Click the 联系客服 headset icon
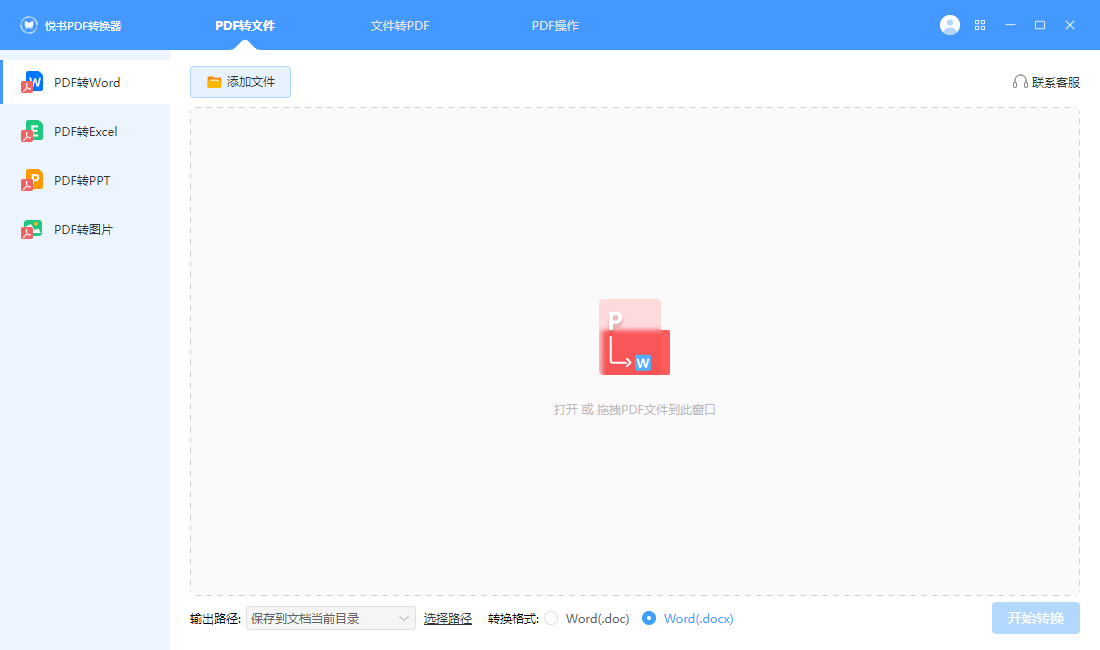 1021,82
